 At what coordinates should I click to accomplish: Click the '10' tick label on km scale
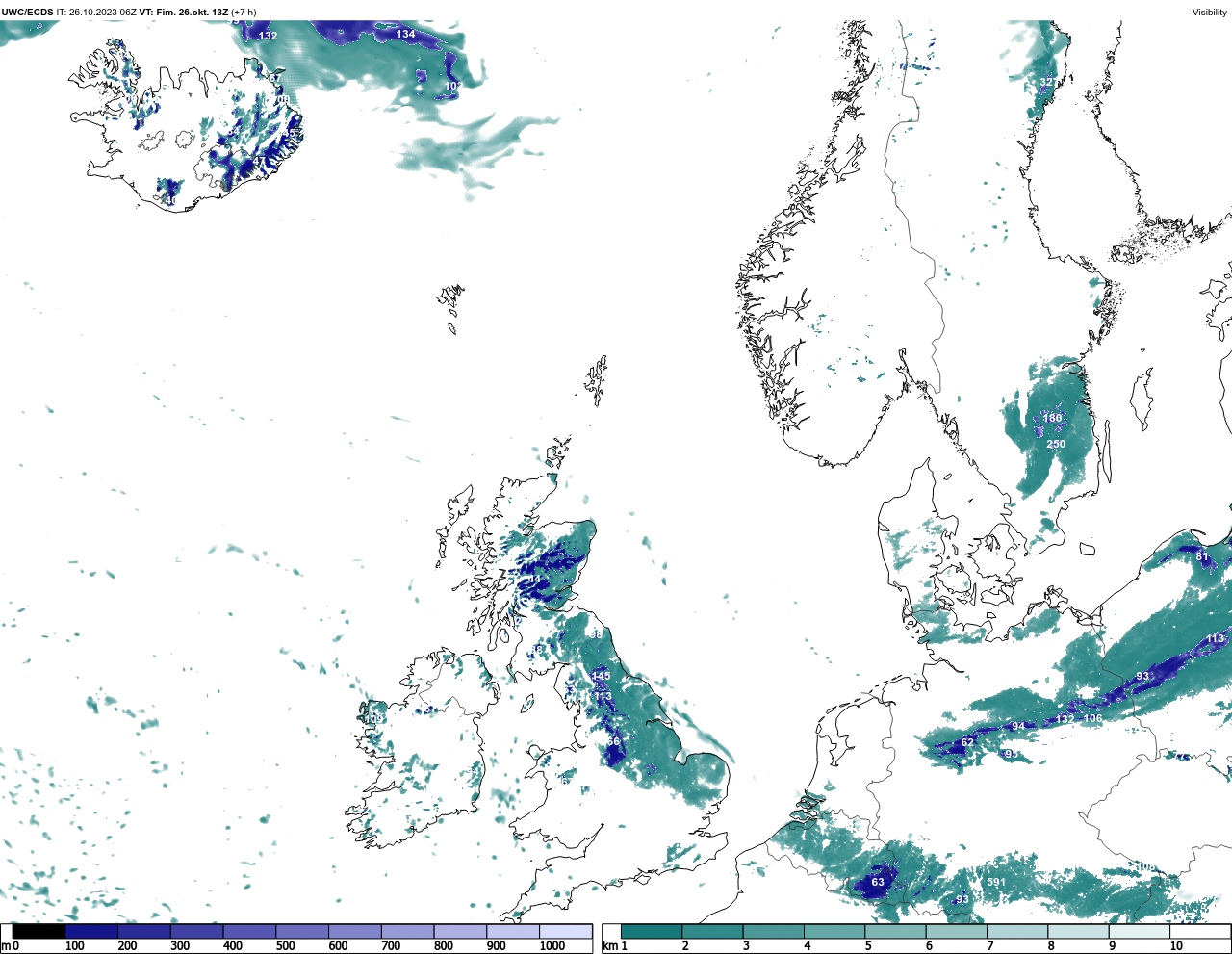click(x=1176, y=946)
